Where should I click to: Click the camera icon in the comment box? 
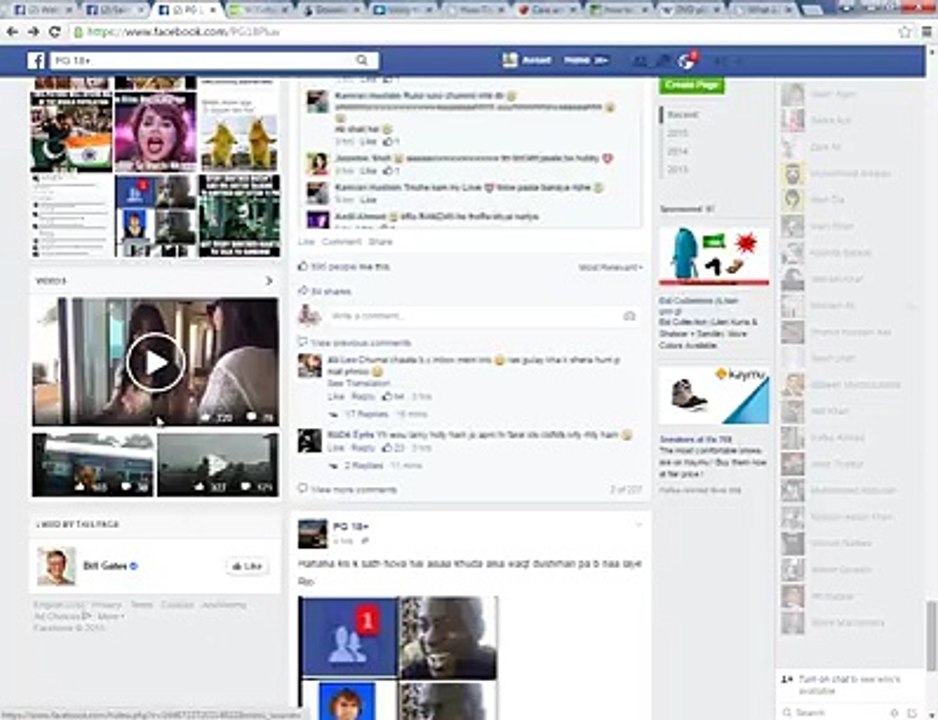point(629,316)
